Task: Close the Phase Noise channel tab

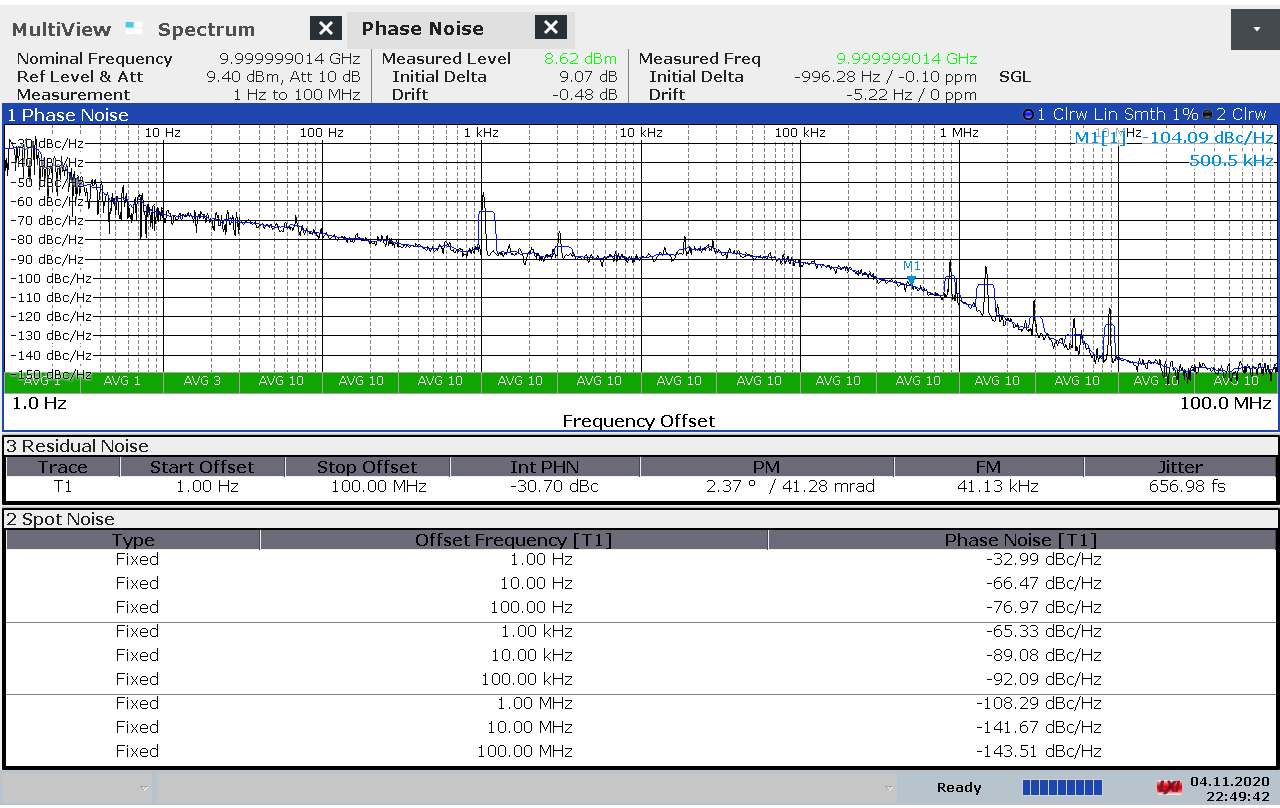Action: point(550,27)
